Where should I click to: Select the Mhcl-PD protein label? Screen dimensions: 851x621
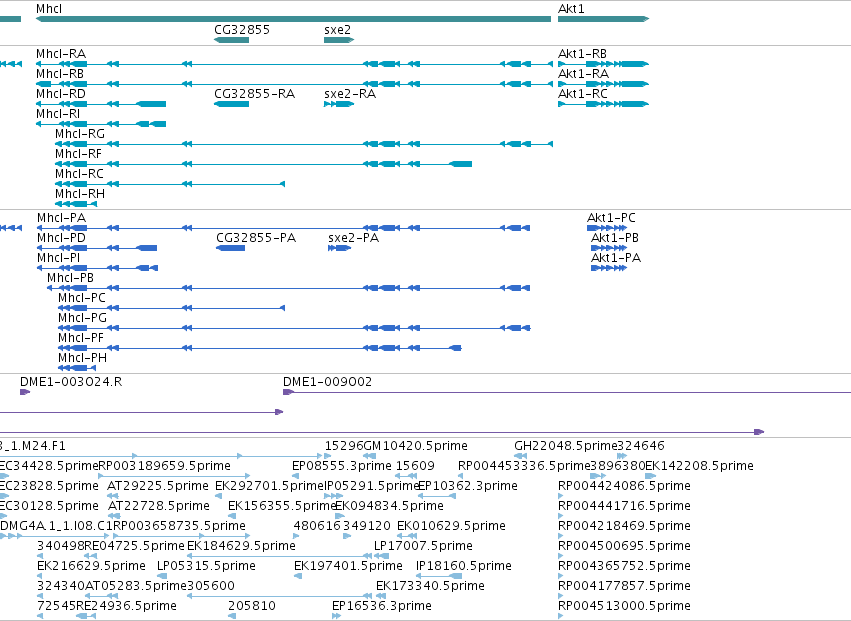coord(61,238)
